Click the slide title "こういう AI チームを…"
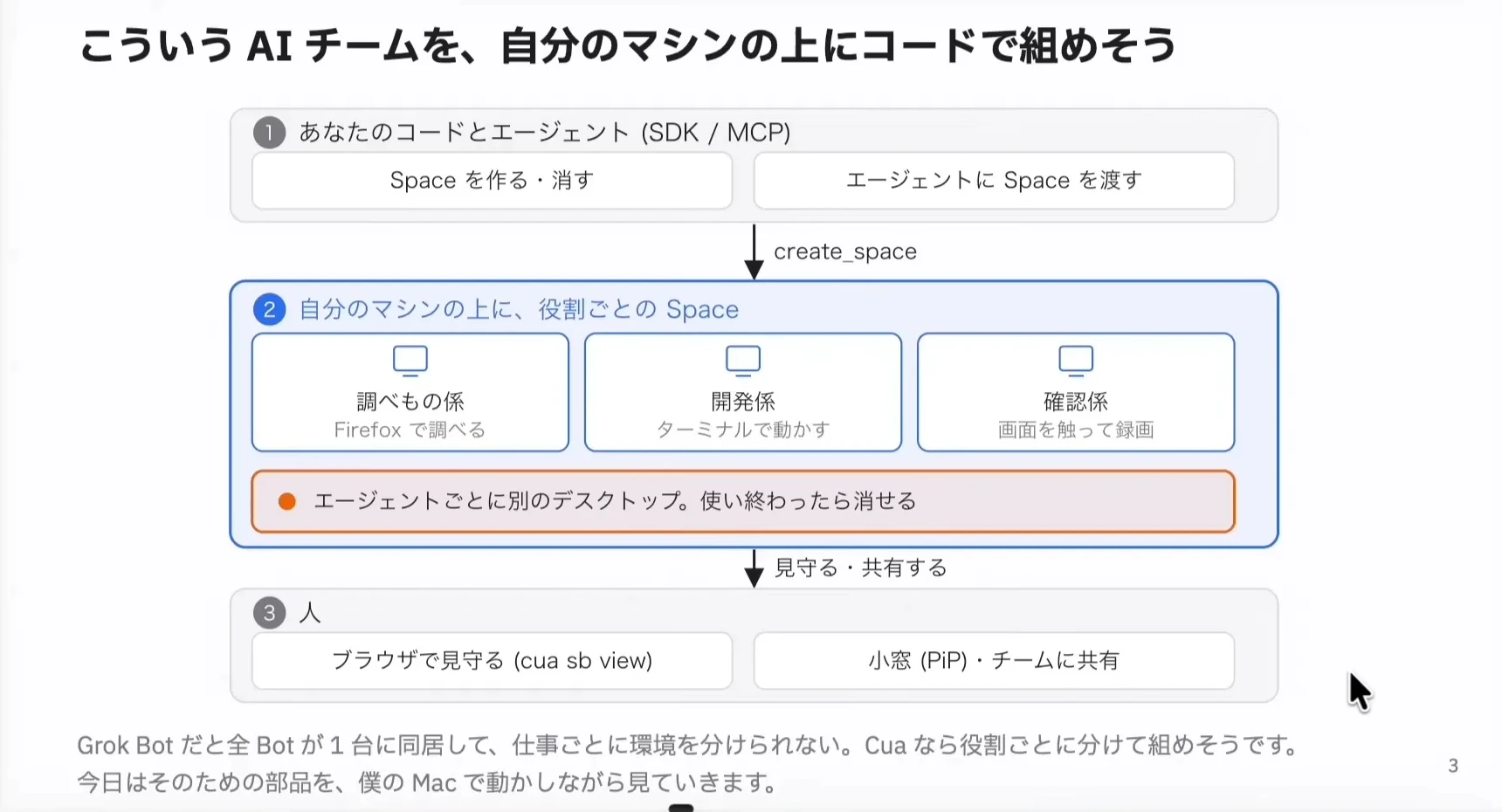Viewport: 1502px width, 812px height. pos(628,45)
